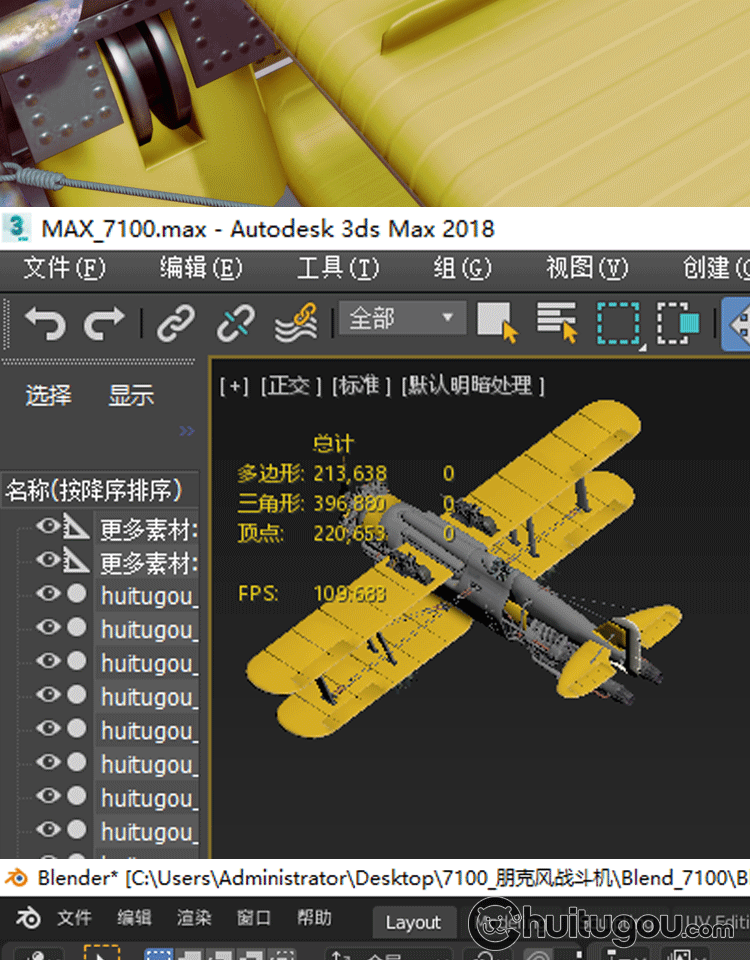Open the 全部 selection filter dropdown

pos(402,318)
